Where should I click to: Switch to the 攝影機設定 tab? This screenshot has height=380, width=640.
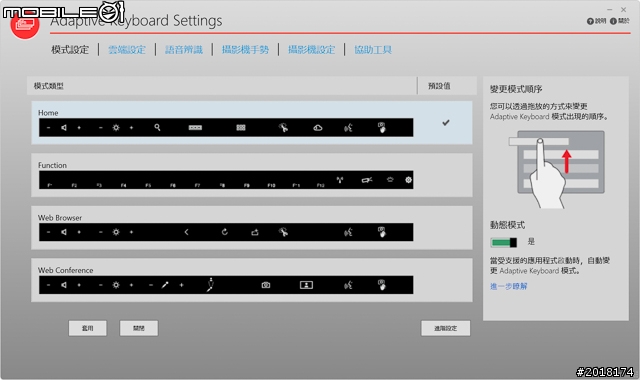coord(311,50)
